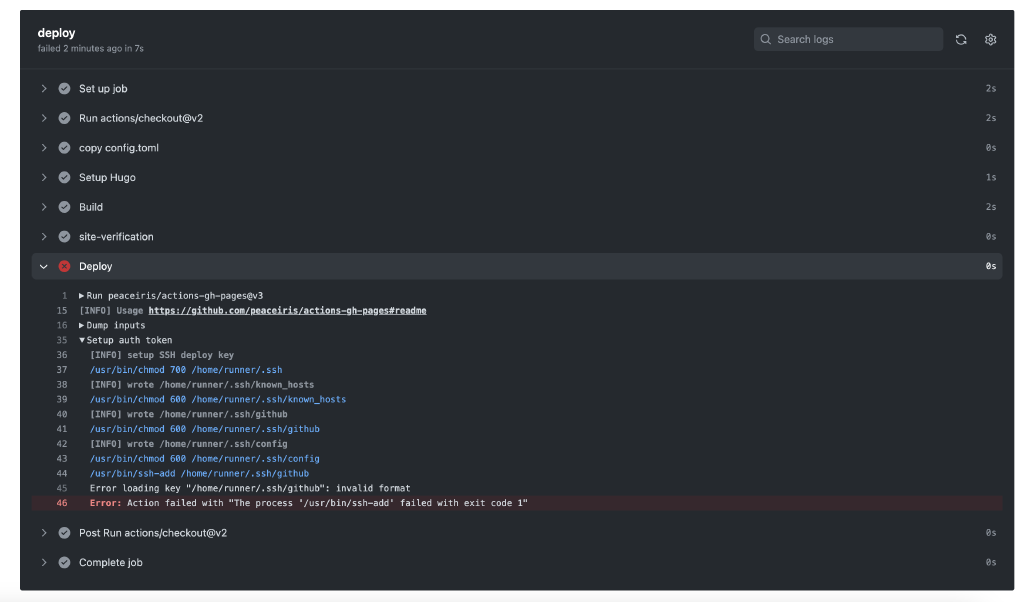Collapse the Setup auth token group
The width and height of the screenshot is (1024, 602).
coord(82,340)
